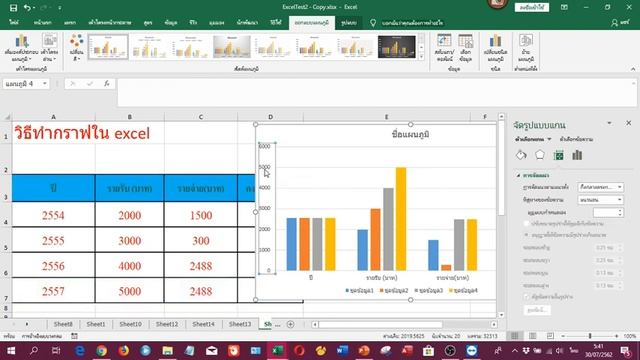Select the first chart style thumbnail

108,47
